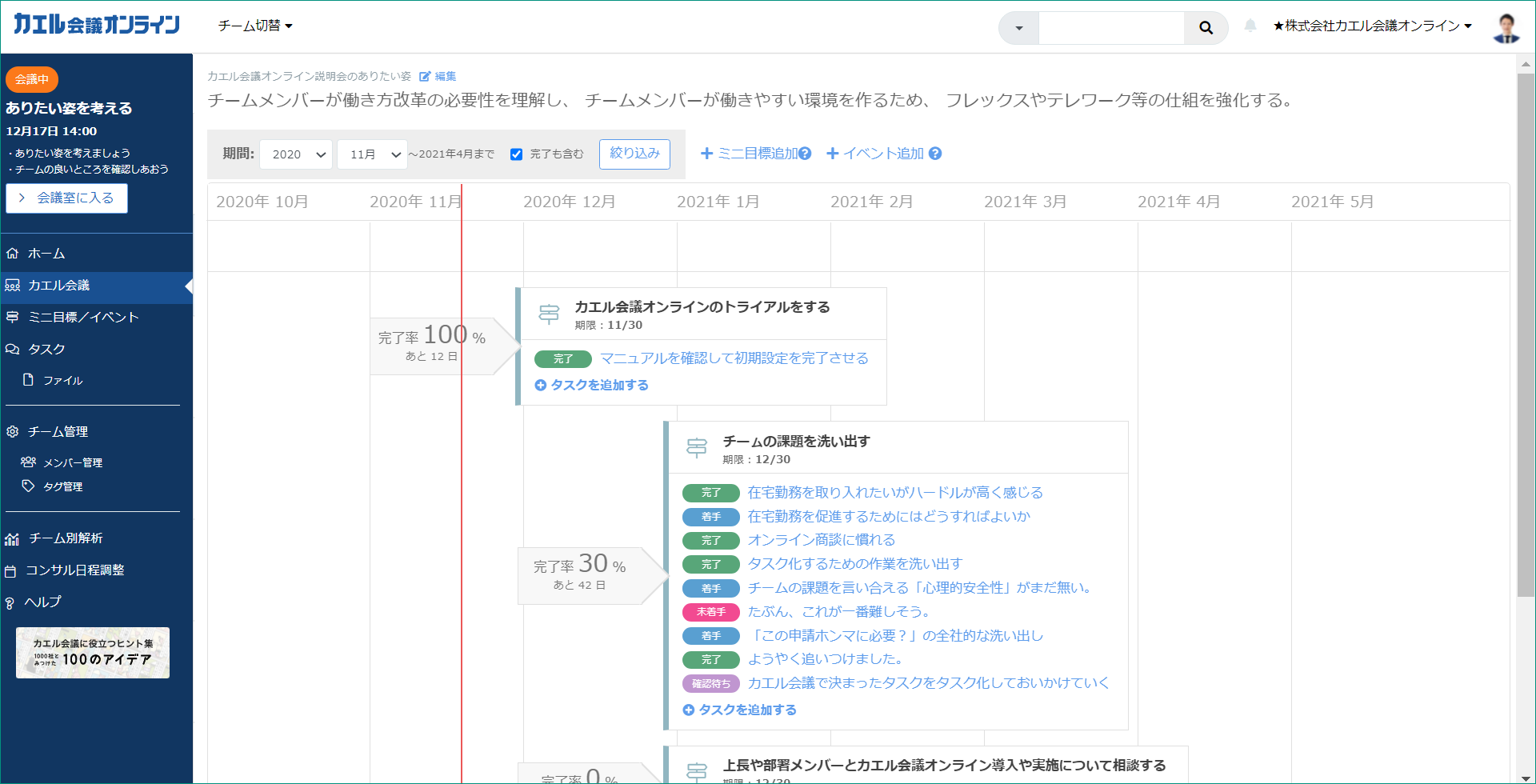Image resolution: width=1536 pixels, height=784 pixels.
Task: Click the 未着手 status badge
Action: click(x=710, y=612)
